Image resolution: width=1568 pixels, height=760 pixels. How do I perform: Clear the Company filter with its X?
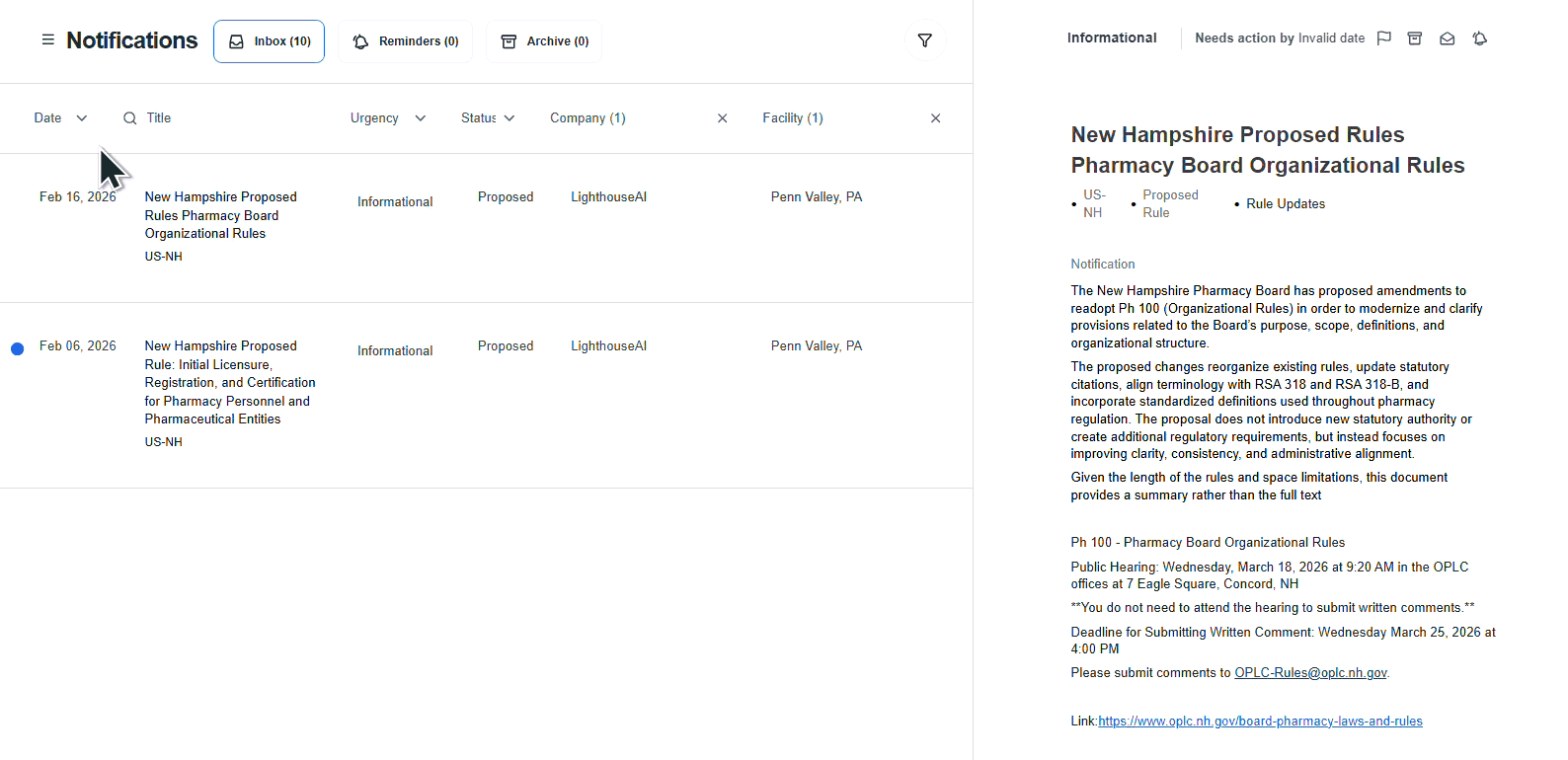(722, 118)
